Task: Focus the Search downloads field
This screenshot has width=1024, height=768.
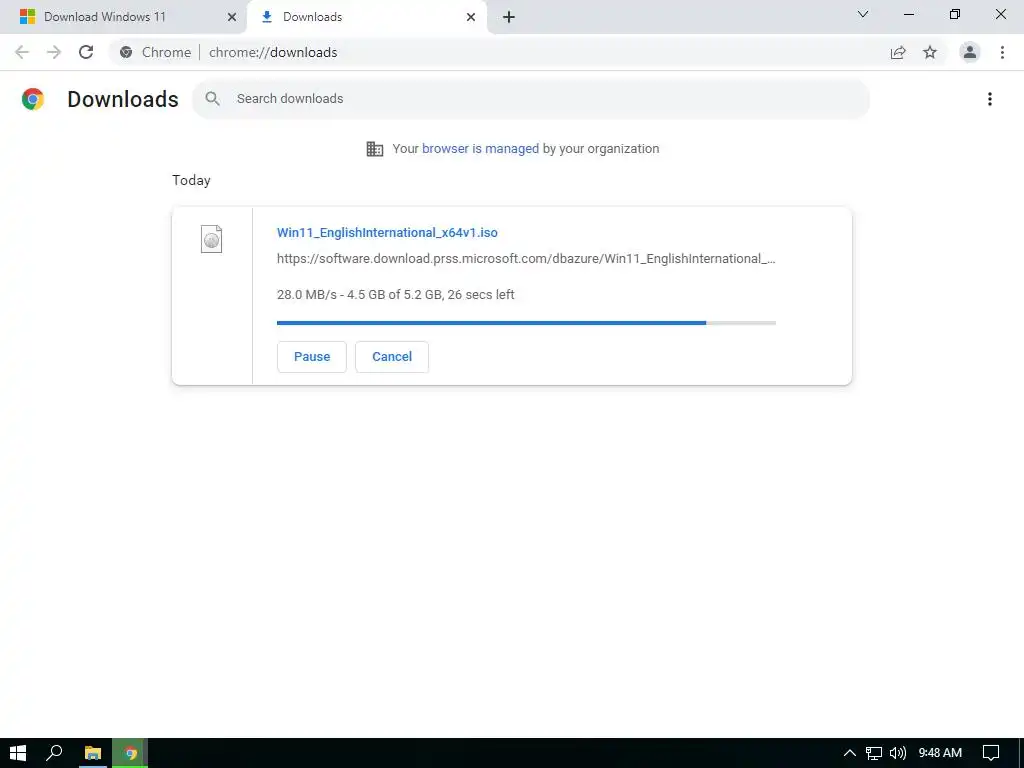Action: point(530,99)
